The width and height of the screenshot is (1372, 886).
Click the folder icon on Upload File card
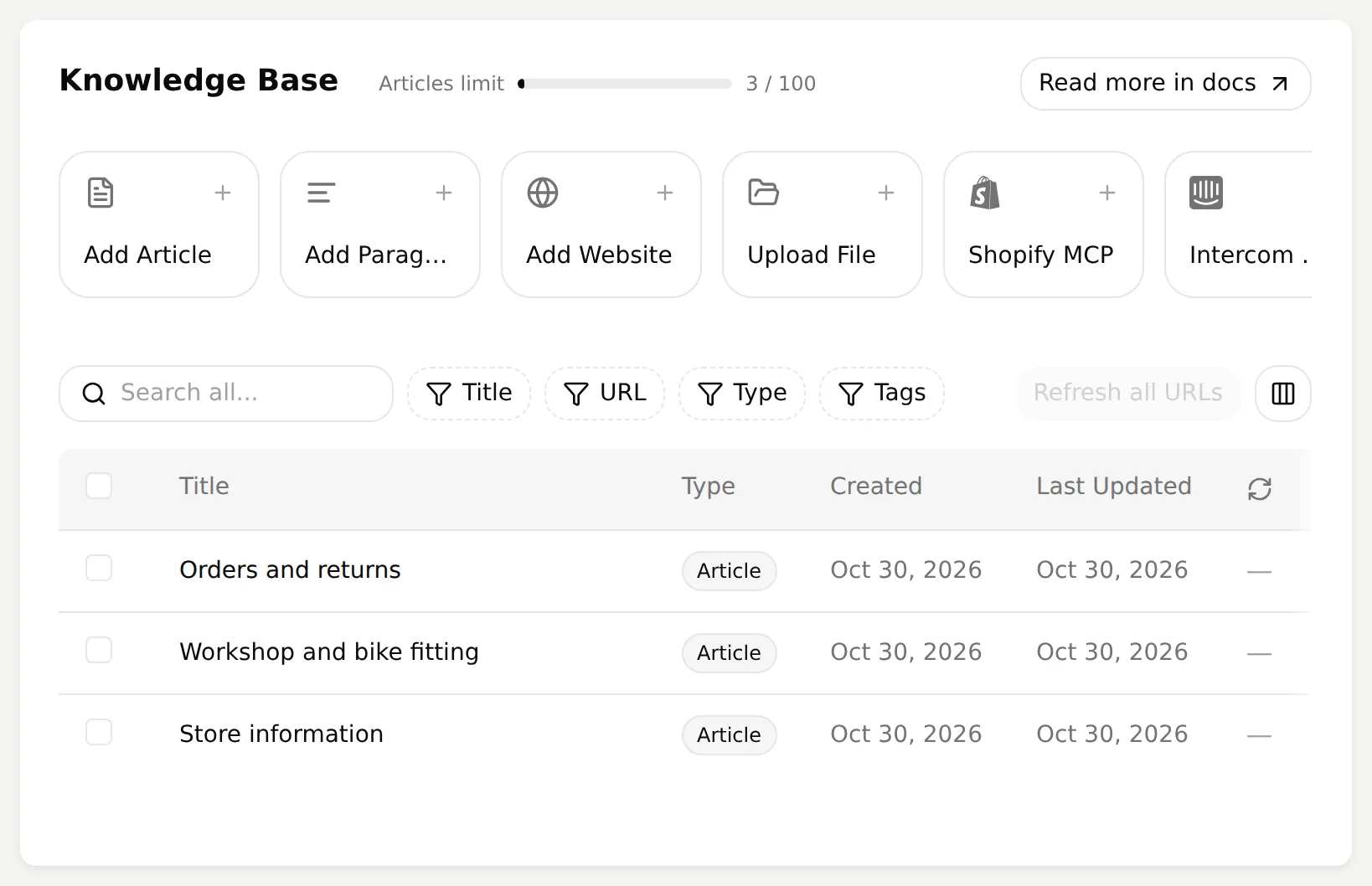764,193
